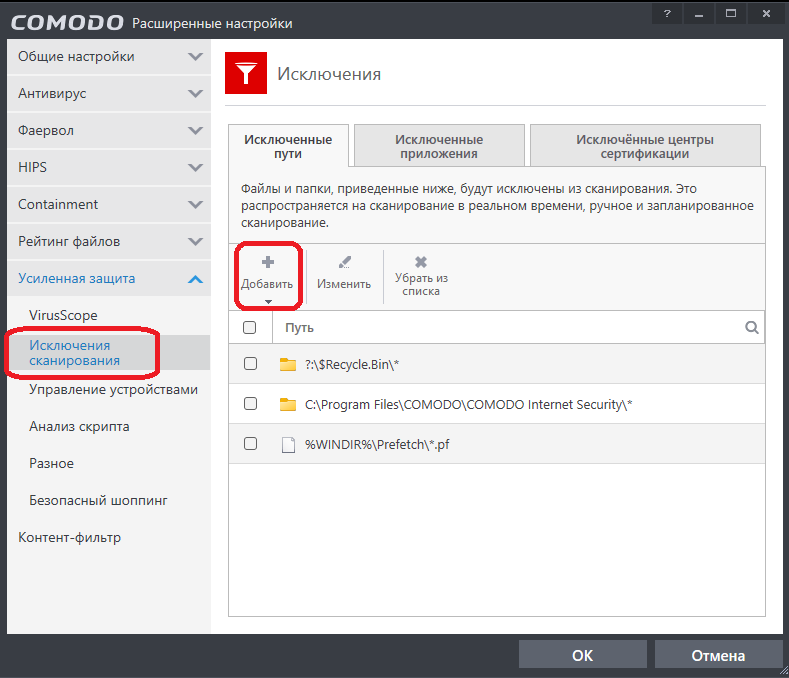
Task: Click Containment section label
Action: click(58, 204)
